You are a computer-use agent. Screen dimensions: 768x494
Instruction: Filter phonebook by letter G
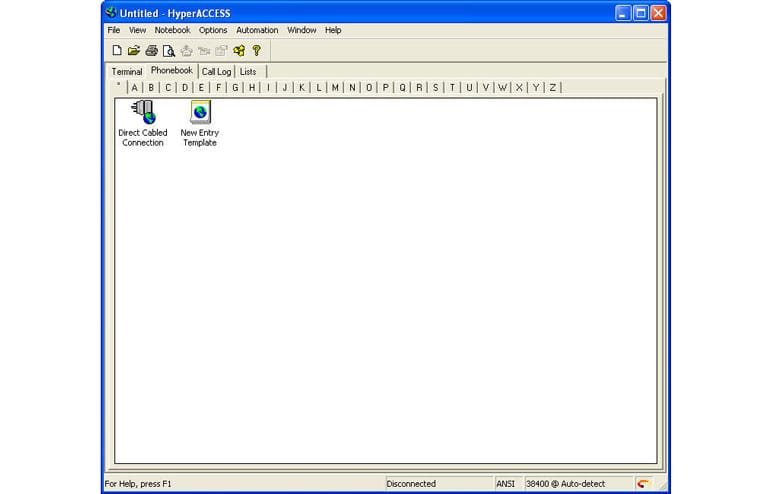click(235, 88)
